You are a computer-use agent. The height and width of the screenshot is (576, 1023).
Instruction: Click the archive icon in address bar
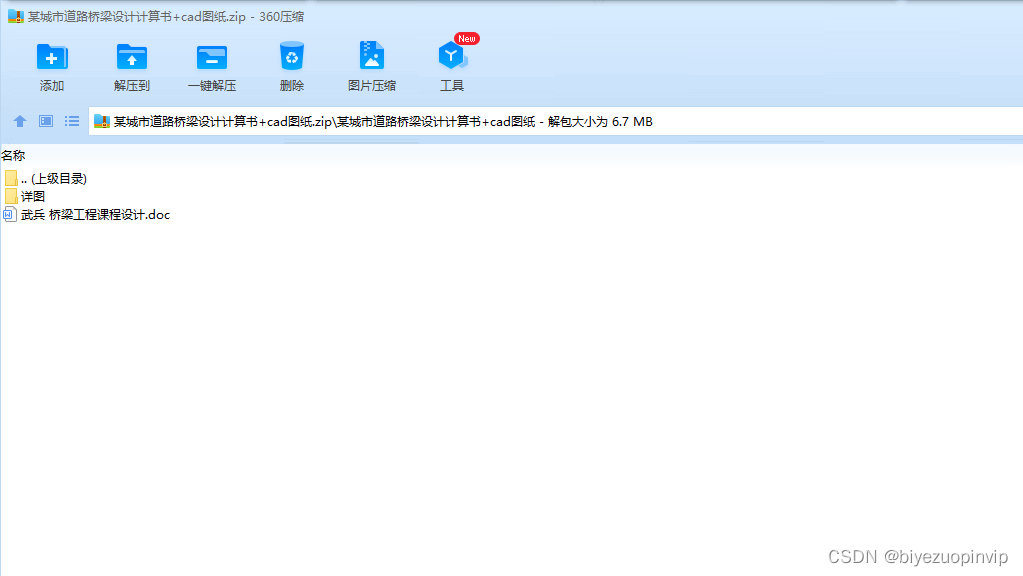[102, 121]
